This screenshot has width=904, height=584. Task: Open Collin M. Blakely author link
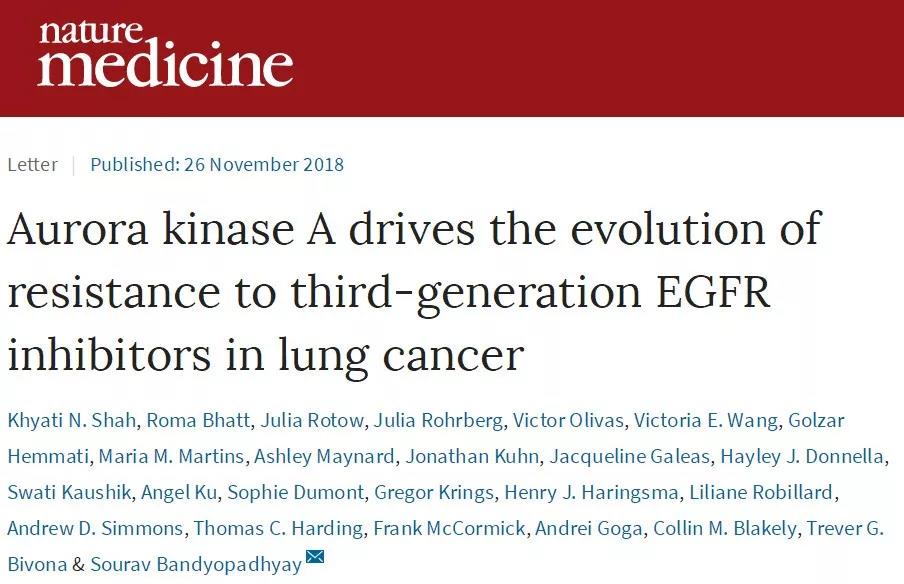coord(725,528)
